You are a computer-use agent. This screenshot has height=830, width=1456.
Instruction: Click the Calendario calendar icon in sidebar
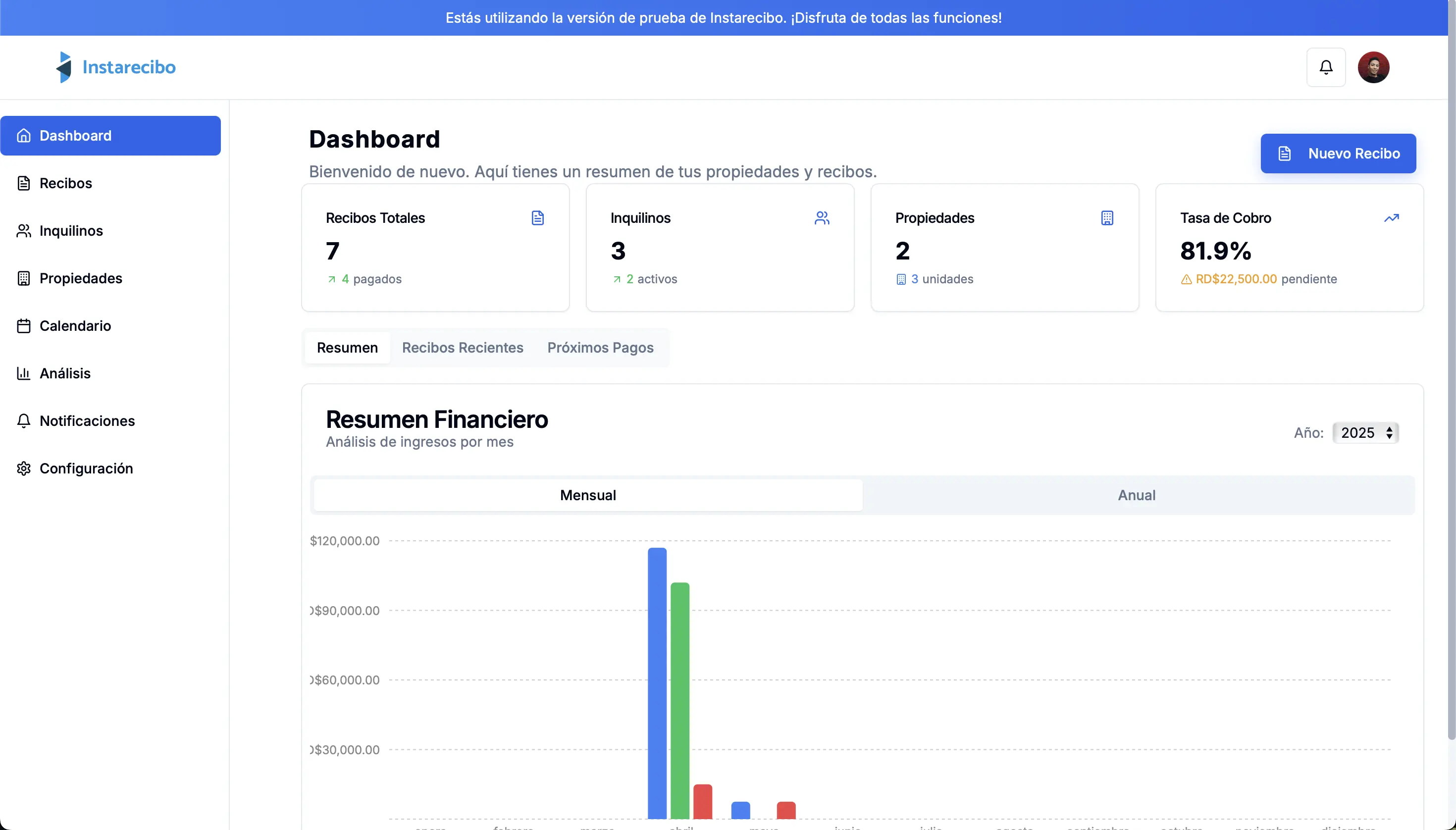pos(23,325)
